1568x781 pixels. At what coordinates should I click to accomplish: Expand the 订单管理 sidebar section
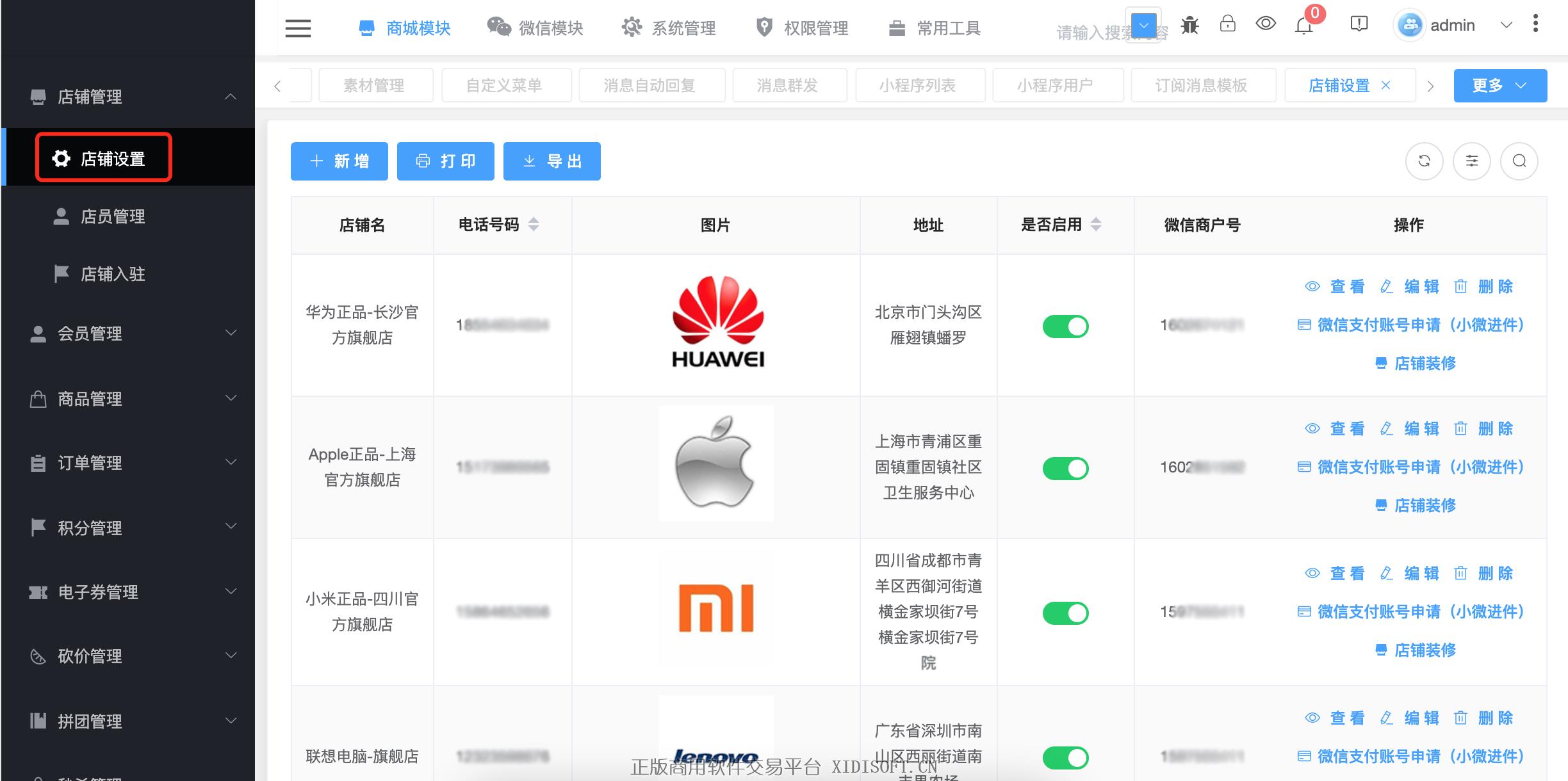[128, 463]
